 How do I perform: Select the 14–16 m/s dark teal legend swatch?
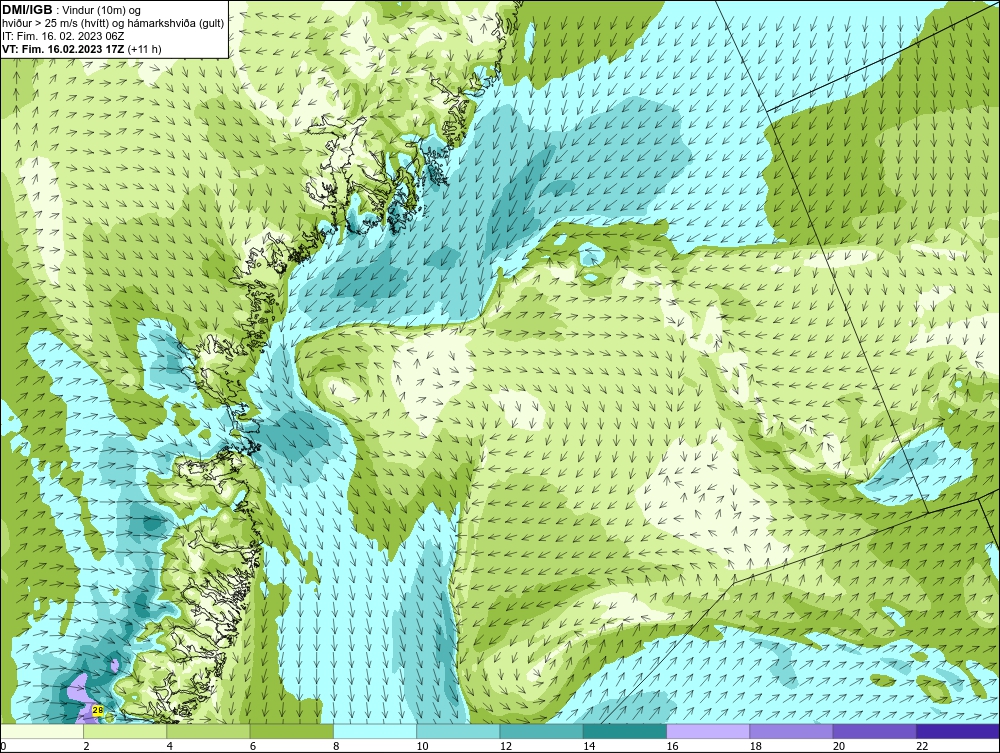[624, 731]
